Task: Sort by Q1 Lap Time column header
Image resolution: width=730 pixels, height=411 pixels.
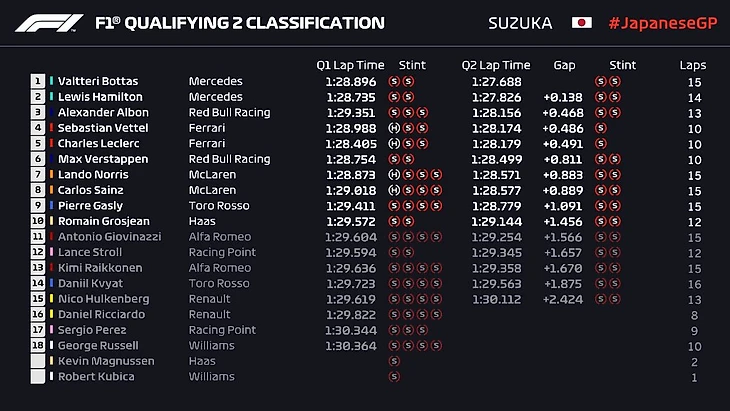Action: point(348,65)
